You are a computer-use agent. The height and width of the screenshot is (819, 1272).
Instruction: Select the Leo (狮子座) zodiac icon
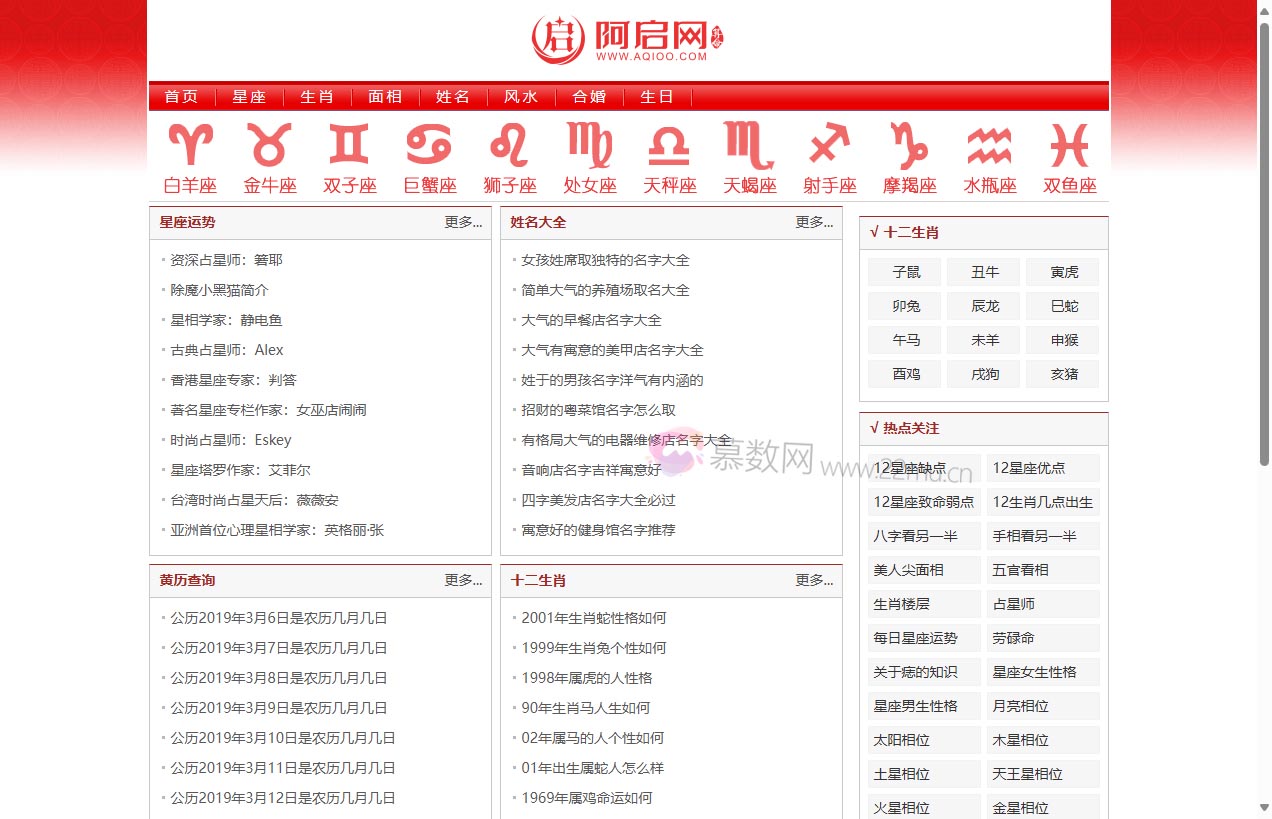point(509,146)
